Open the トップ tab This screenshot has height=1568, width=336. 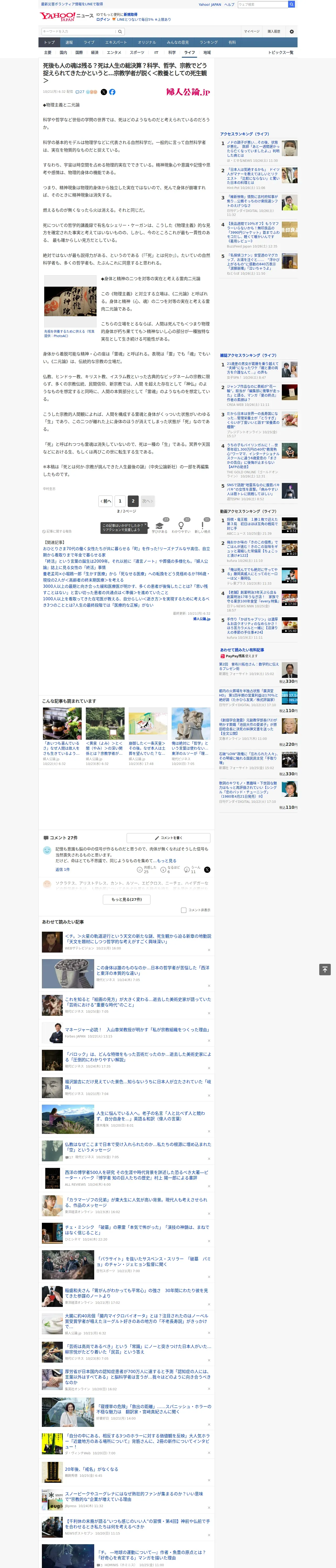[49, 42]
